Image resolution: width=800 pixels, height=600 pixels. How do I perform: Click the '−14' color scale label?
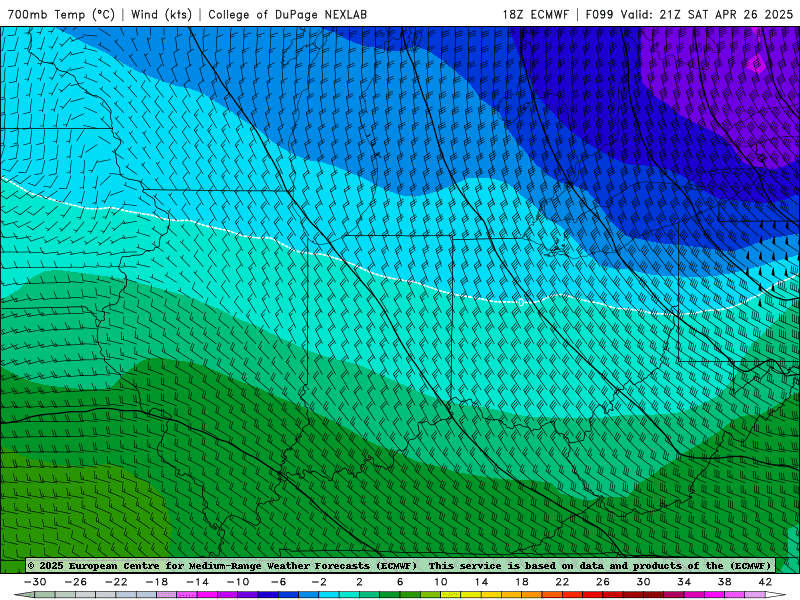(197, 582)
